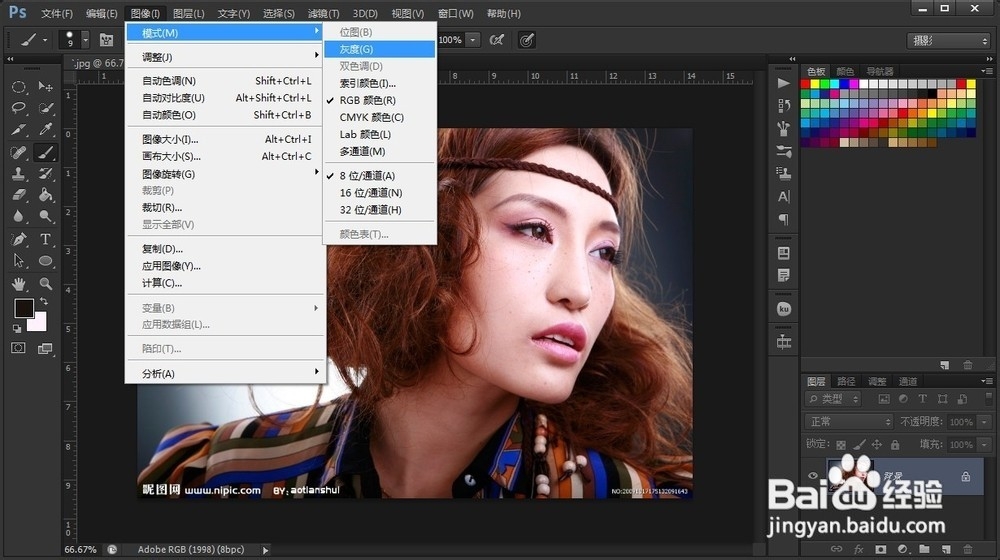The height and width of the screenshot is (560, 1000).
Task: Click the foreground color swatch
Action: click(24, 308)
